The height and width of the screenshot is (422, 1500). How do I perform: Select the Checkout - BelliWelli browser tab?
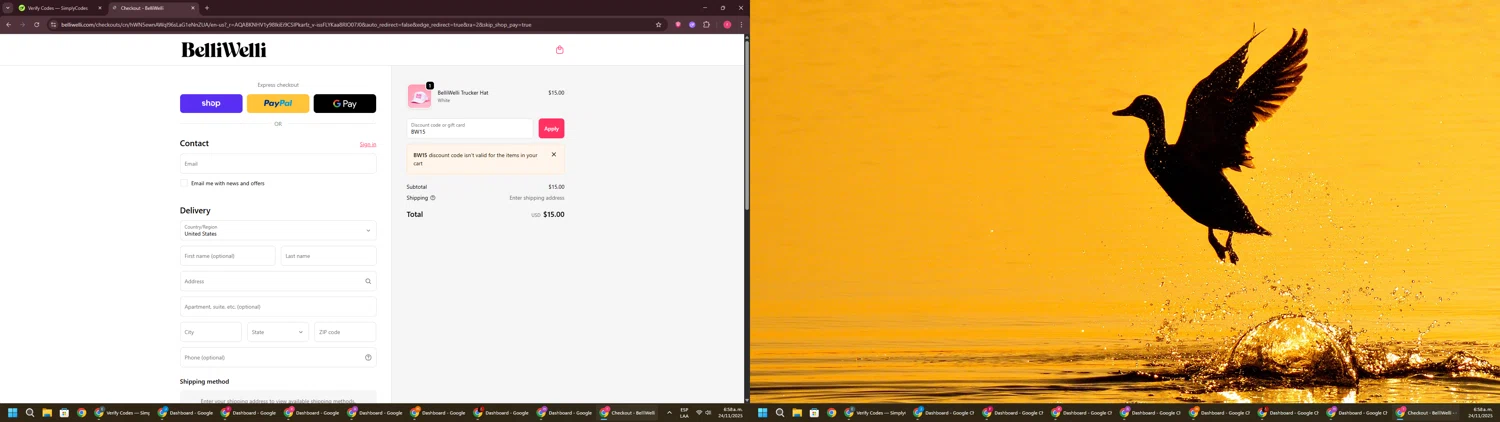(x=153, y=8)
